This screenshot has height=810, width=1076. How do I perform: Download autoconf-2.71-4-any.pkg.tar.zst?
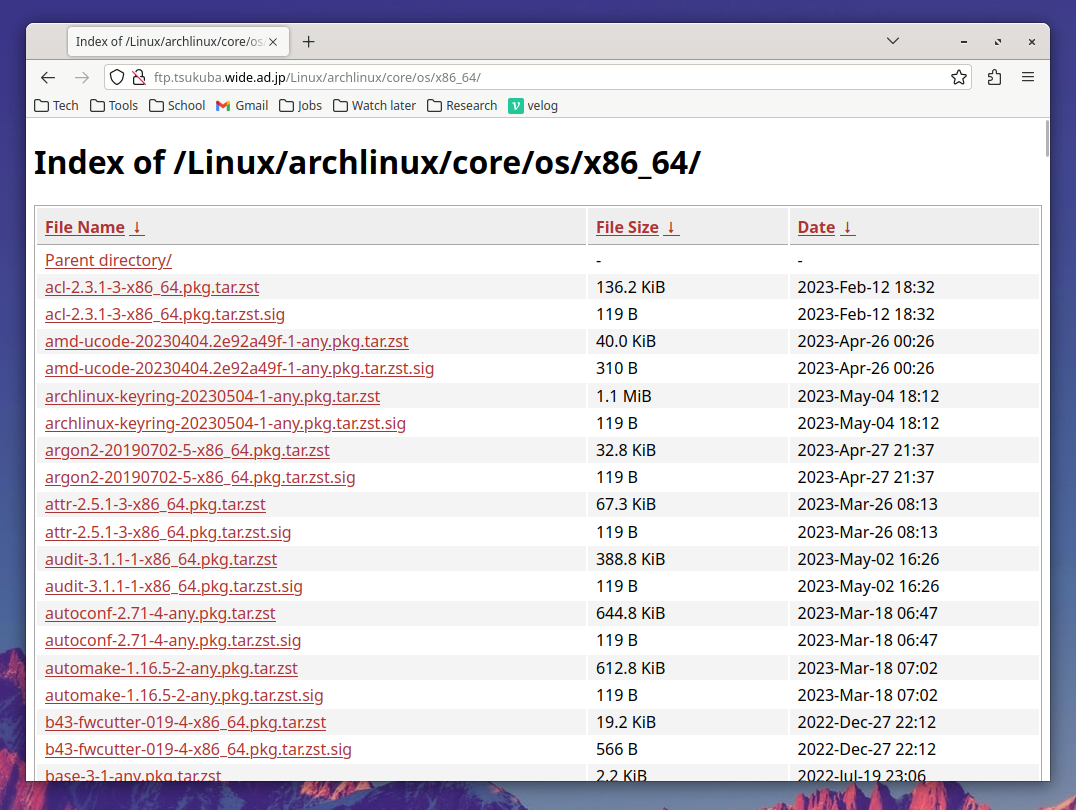click(x=160, y=614)
